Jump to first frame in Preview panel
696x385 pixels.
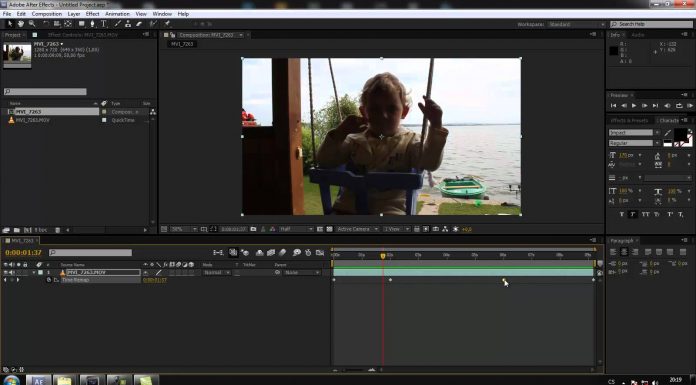click(613, 106)
